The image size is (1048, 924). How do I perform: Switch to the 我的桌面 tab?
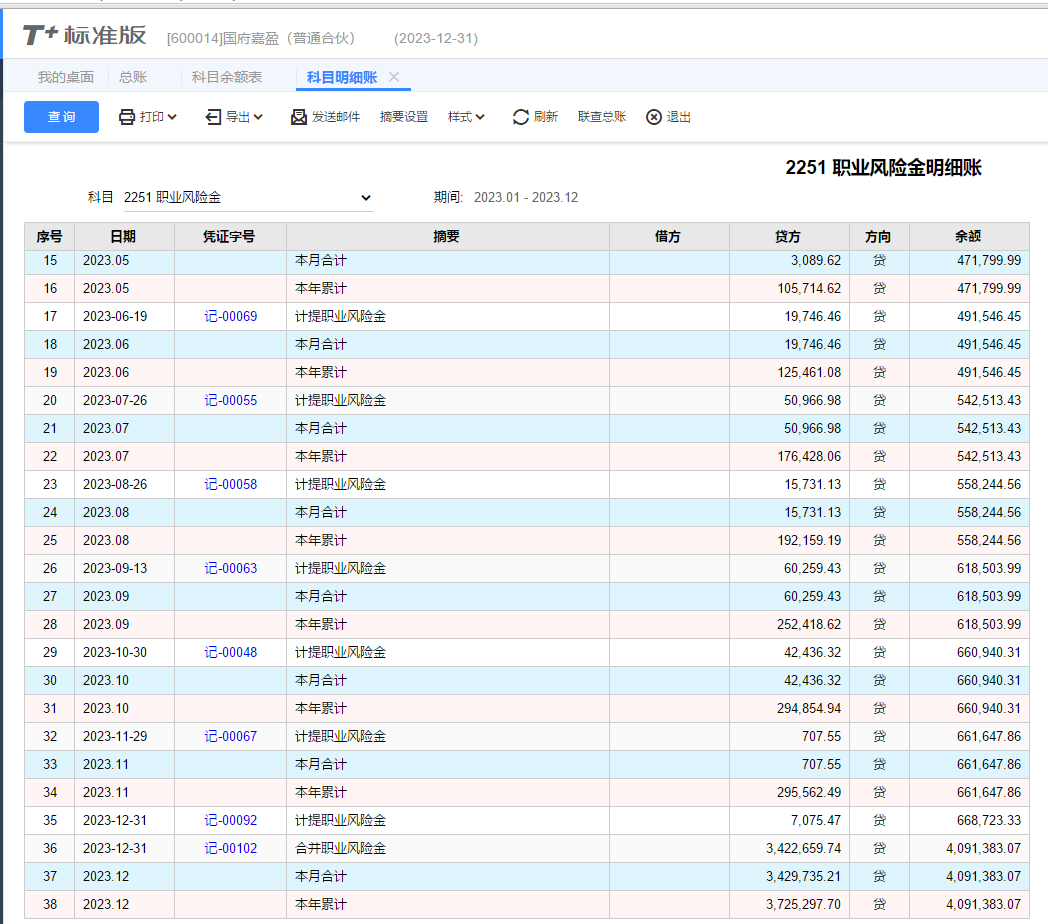66,77
